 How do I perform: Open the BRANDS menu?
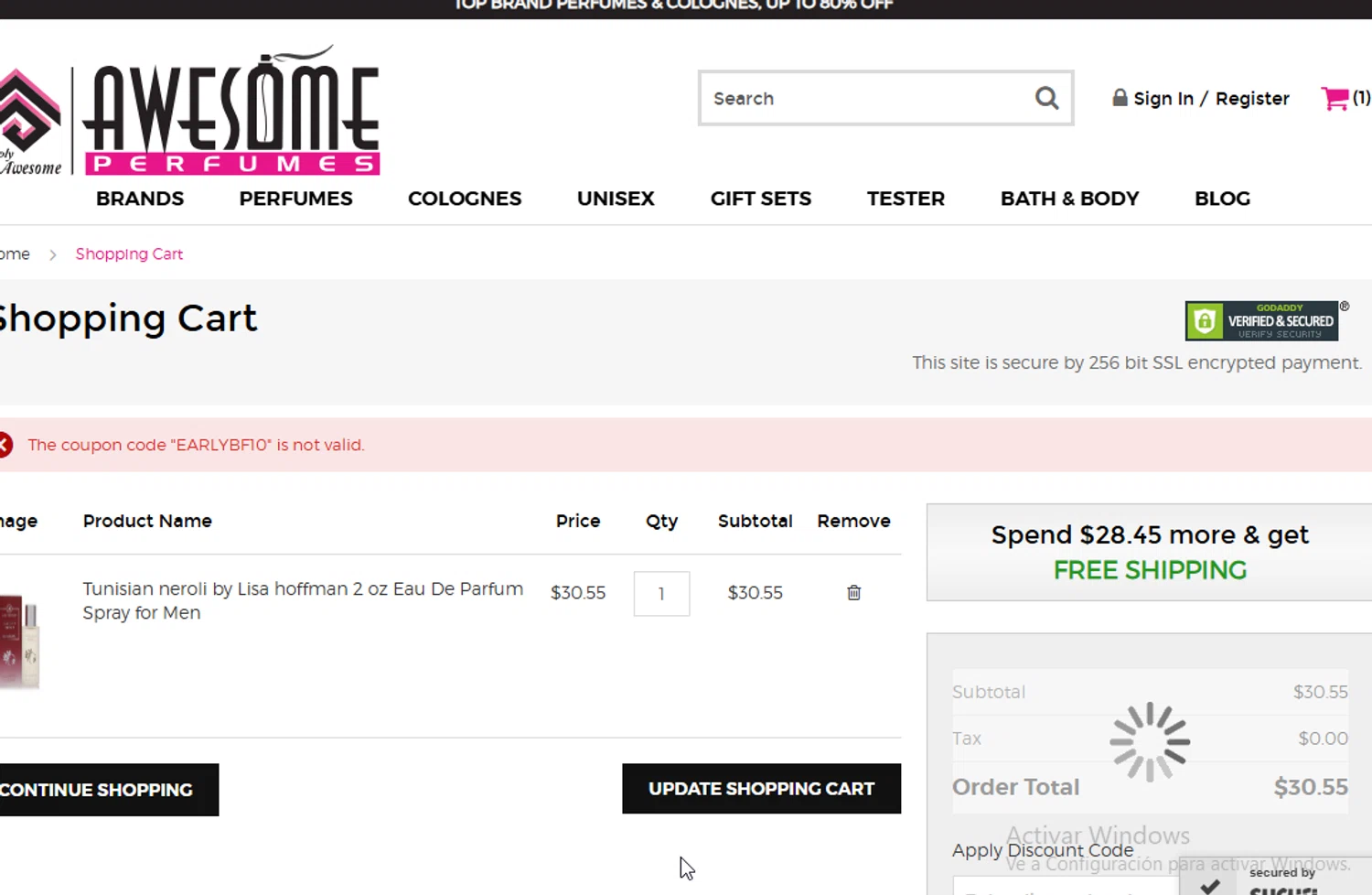coord(140,199)
